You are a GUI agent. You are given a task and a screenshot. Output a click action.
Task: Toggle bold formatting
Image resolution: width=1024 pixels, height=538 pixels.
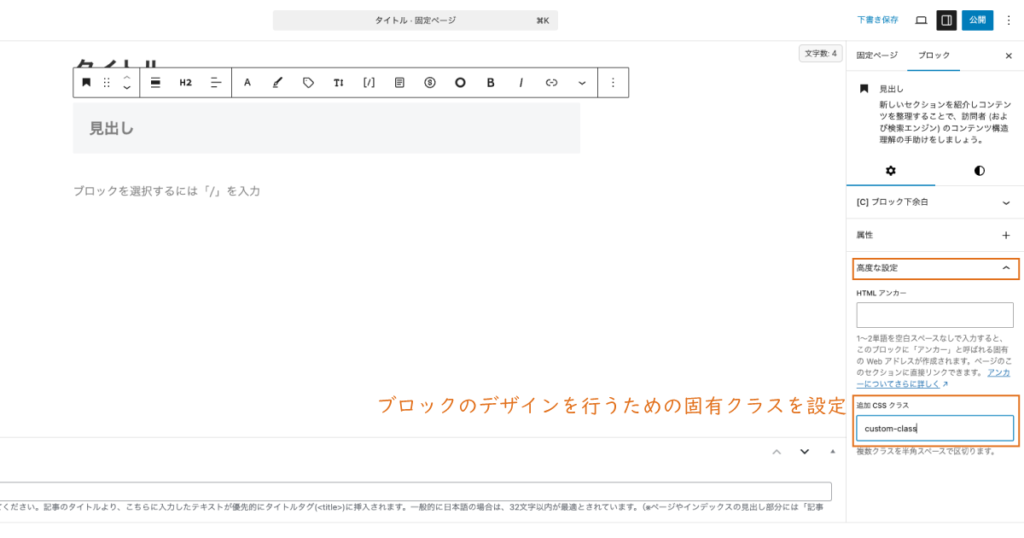(490, 82)
